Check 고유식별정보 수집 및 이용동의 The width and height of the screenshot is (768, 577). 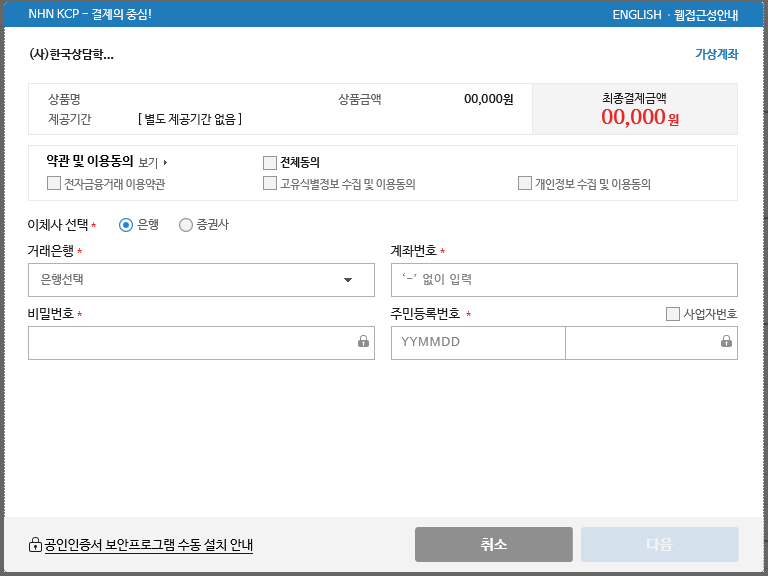[269, 183]
